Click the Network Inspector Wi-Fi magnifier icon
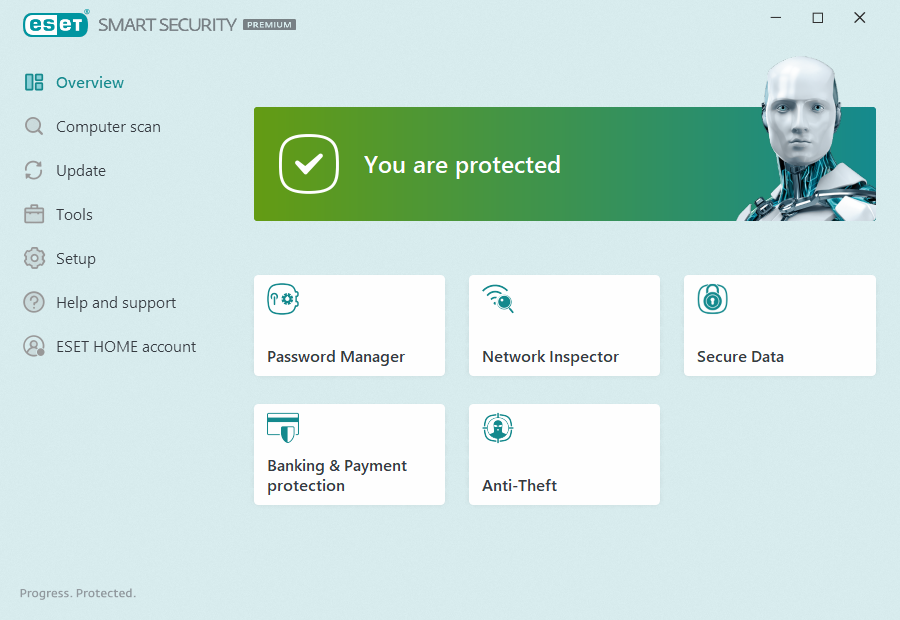Image resolution: width=900 pixels, height=620 pixels. point(498,299)
